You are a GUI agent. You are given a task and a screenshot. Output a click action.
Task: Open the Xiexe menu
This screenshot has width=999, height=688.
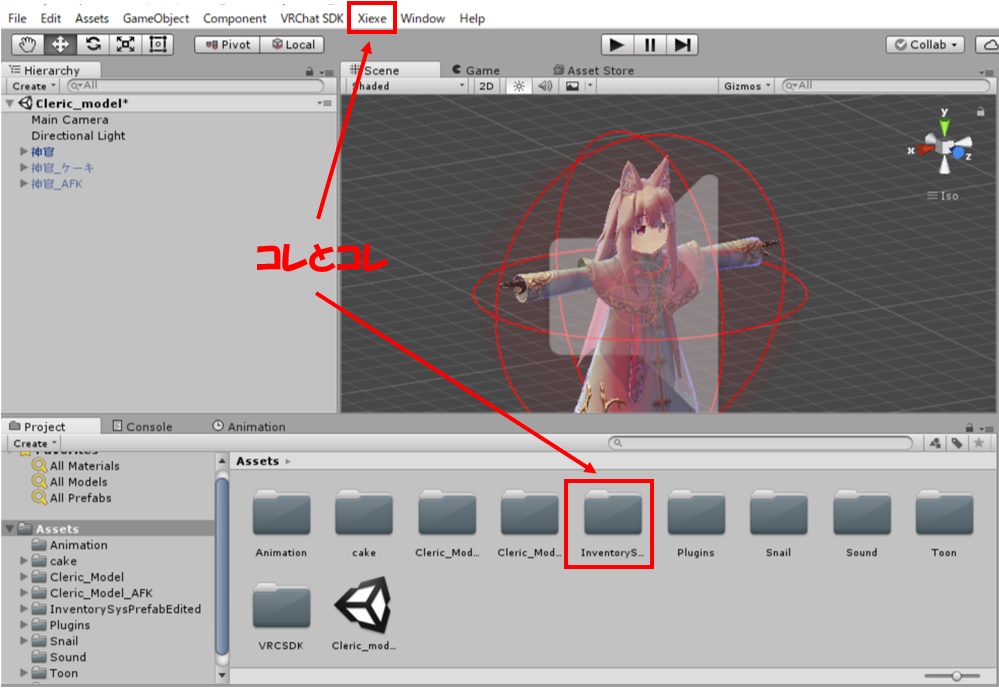372,18
